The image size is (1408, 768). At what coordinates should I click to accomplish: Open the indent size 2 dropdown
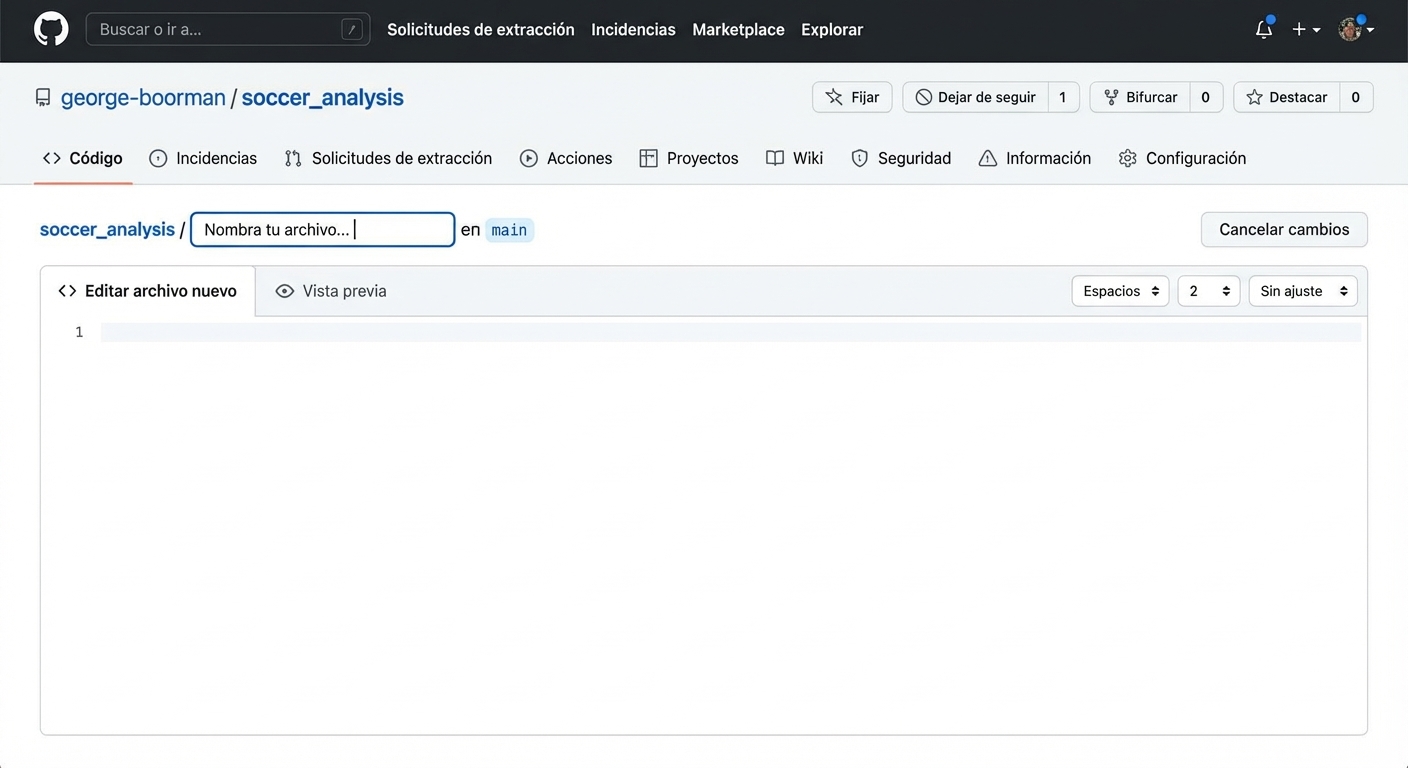1209,291
